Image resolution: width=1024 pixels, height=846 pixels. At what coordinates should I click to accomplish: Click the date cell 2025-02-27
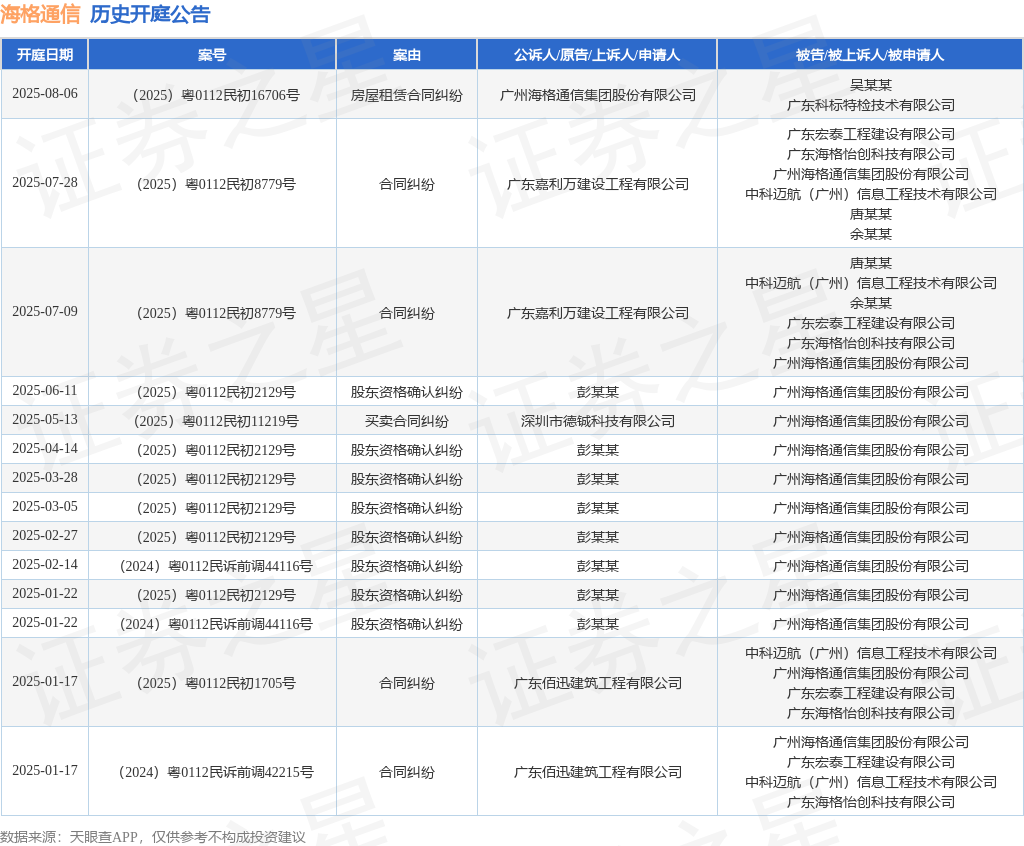tap(44, 536)
